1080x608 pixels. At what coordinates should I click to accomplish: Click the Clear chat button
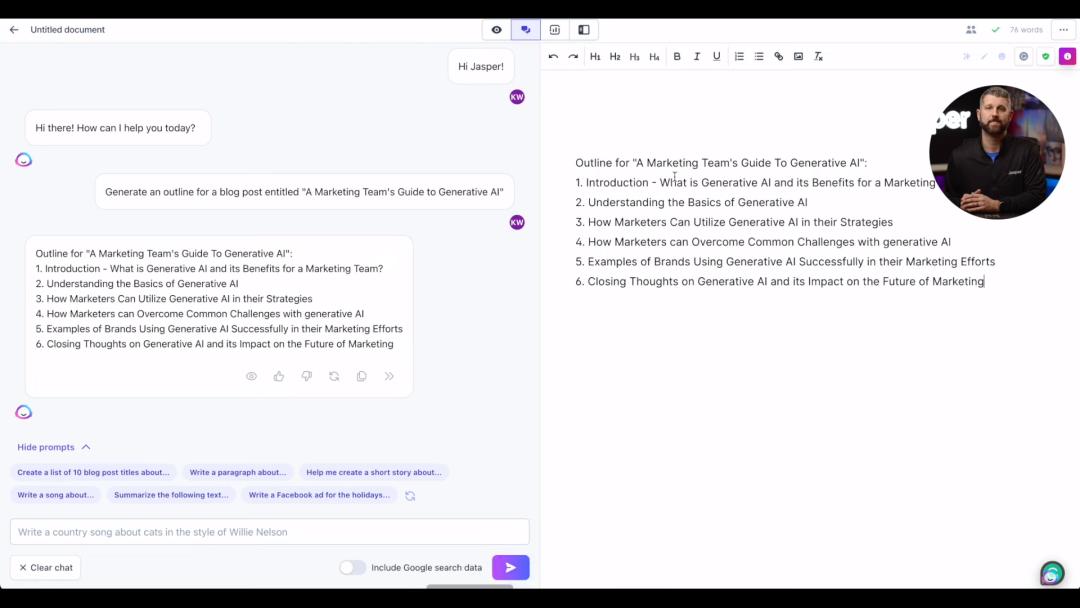(x=46, y=568)
